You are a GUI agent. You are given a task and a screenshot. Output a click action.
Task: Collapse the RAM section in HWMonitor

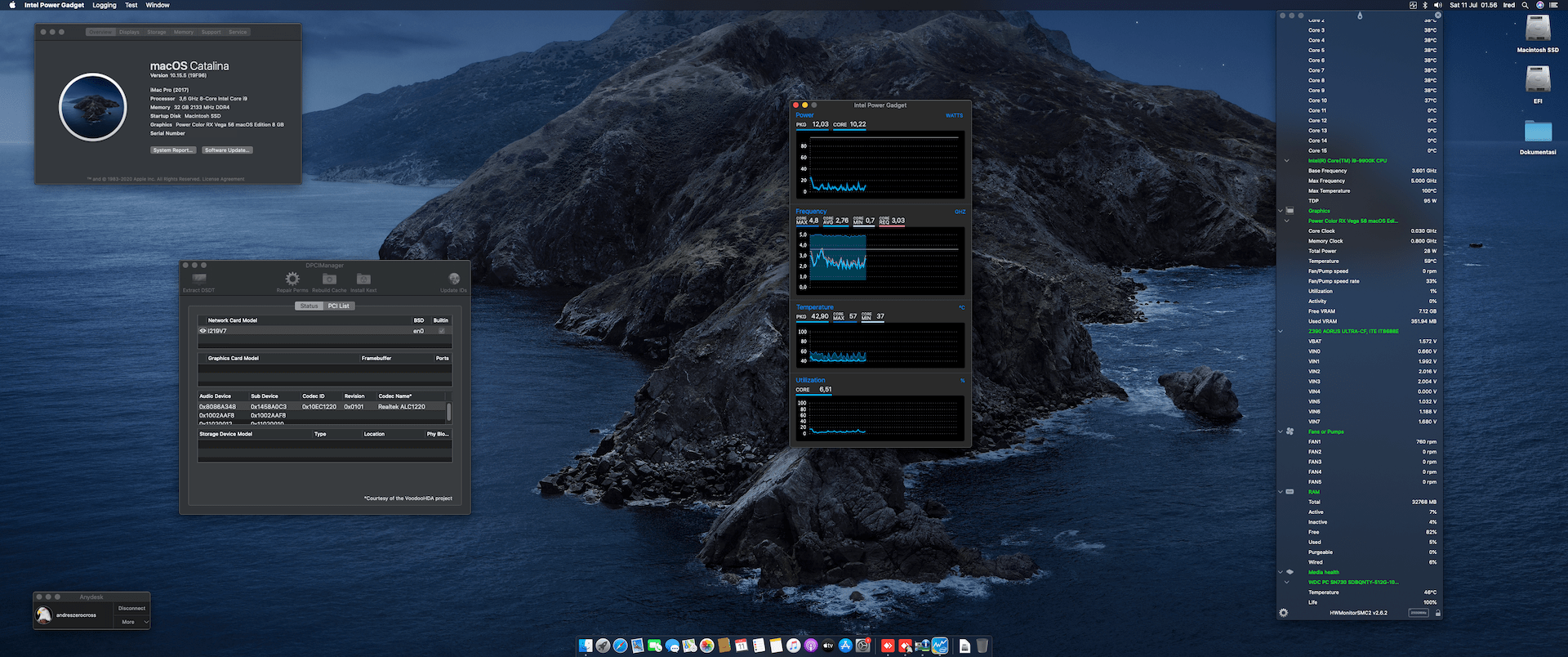1280,492
